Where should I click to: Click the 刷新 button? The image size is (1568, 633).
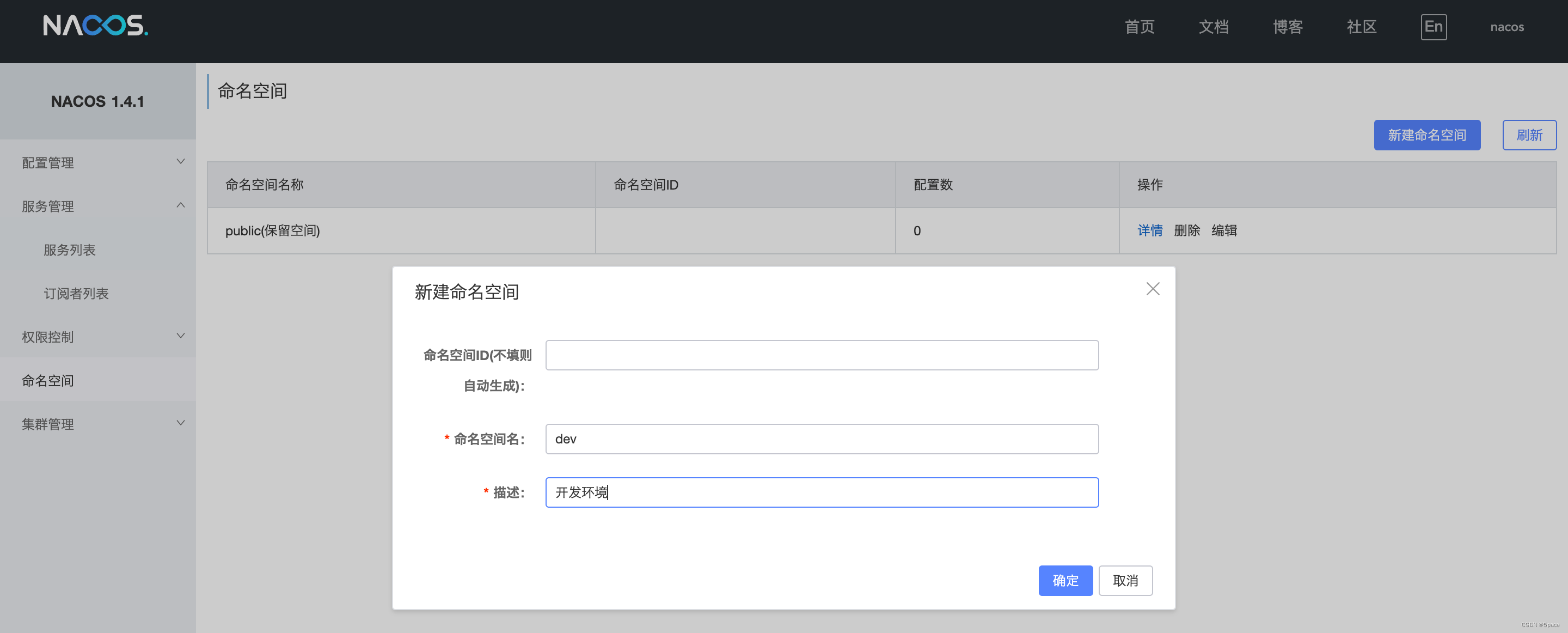coord(1529,135)
